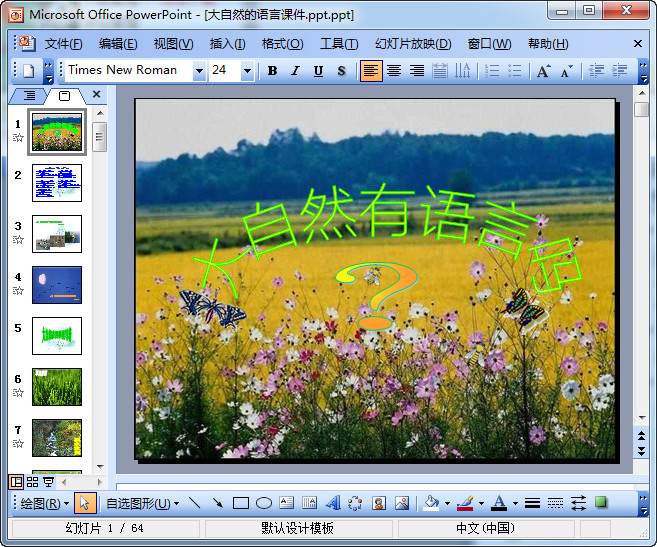The image size is (657, 547).
Task: Toggle Bold formatting
Action: click(272, 71)
